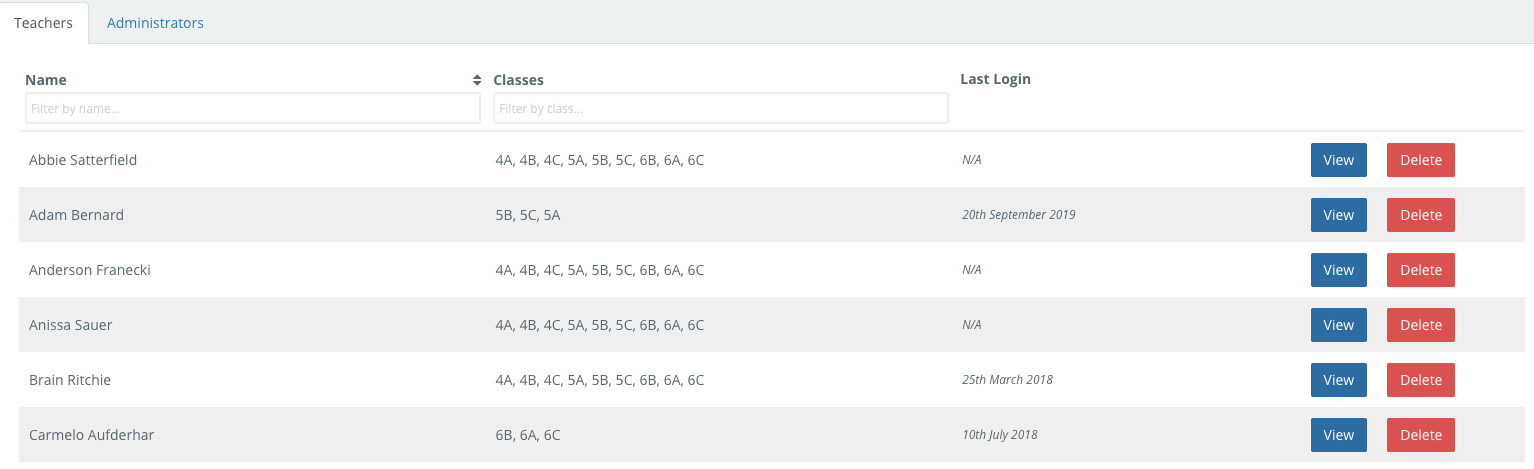Focus the Filter by class field
The width and height of the screenshot is (1534, 469).
click(x=720, y=108)
